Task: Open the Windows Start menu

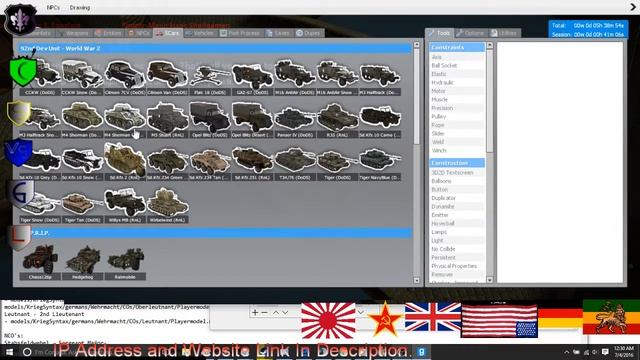Action: pyautogui.click(x=9, y=352)
